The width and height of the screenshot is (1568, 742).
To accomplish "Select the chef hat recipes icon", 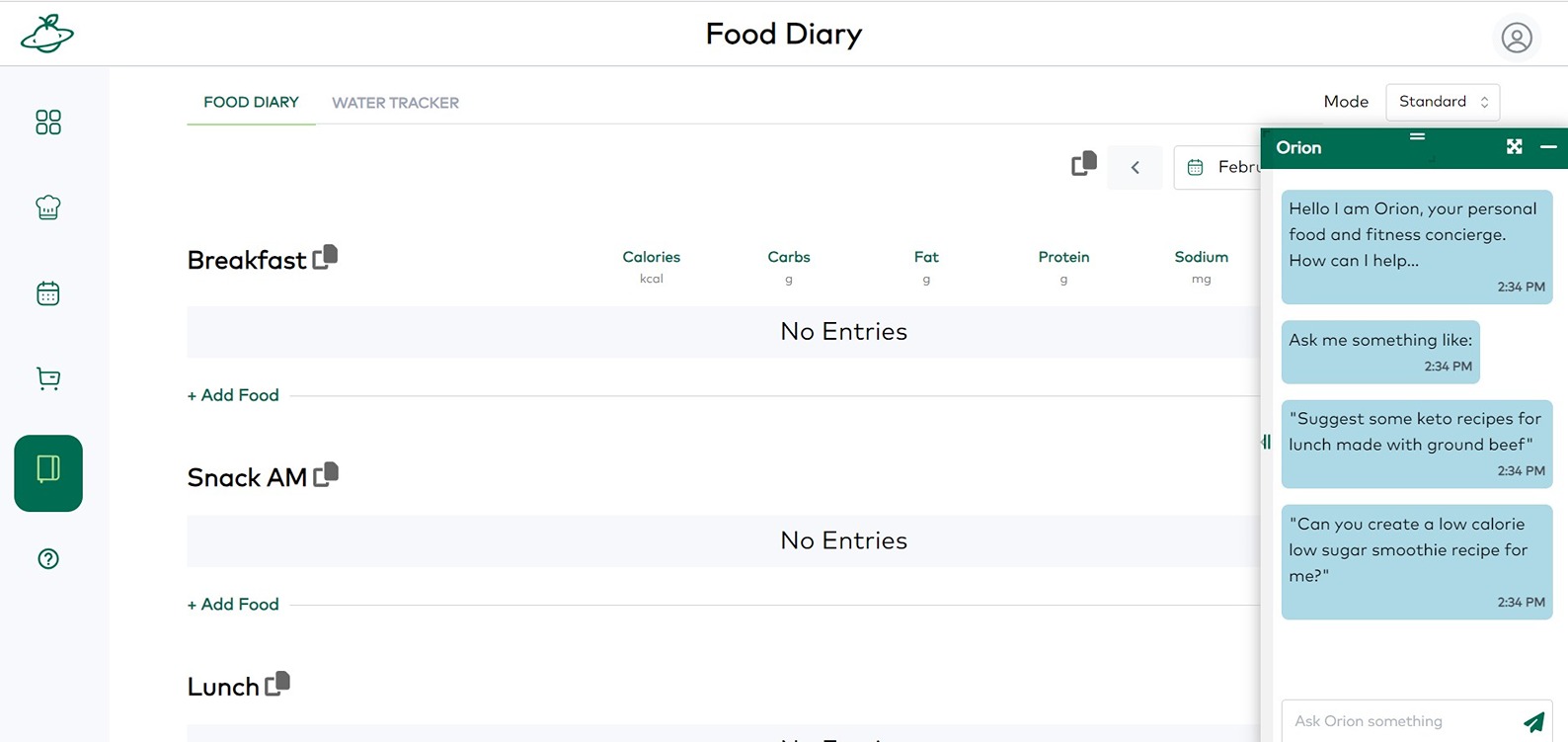I will coord(46,207).
